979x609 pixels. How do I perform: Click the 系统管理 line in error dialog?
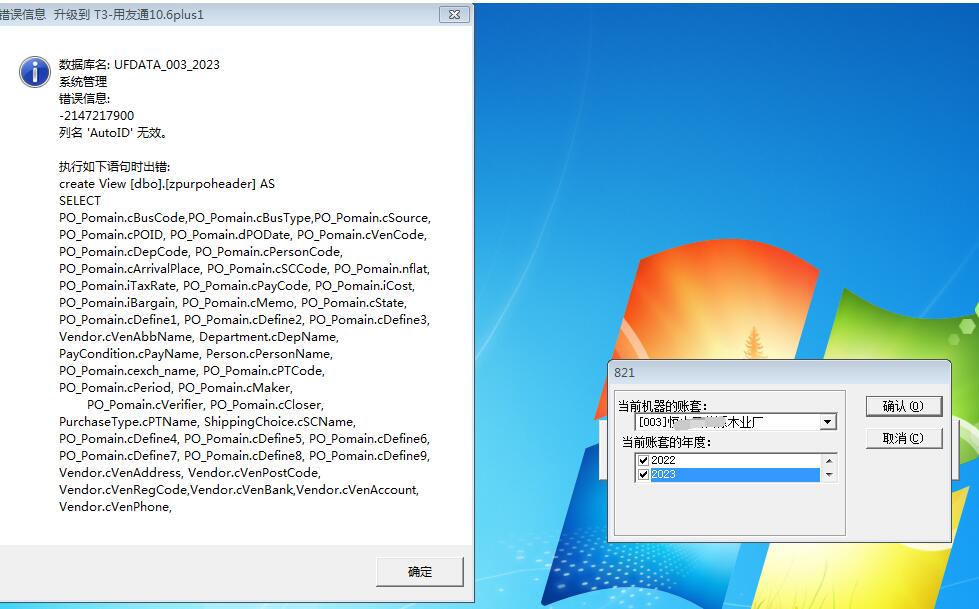point(83,81)
